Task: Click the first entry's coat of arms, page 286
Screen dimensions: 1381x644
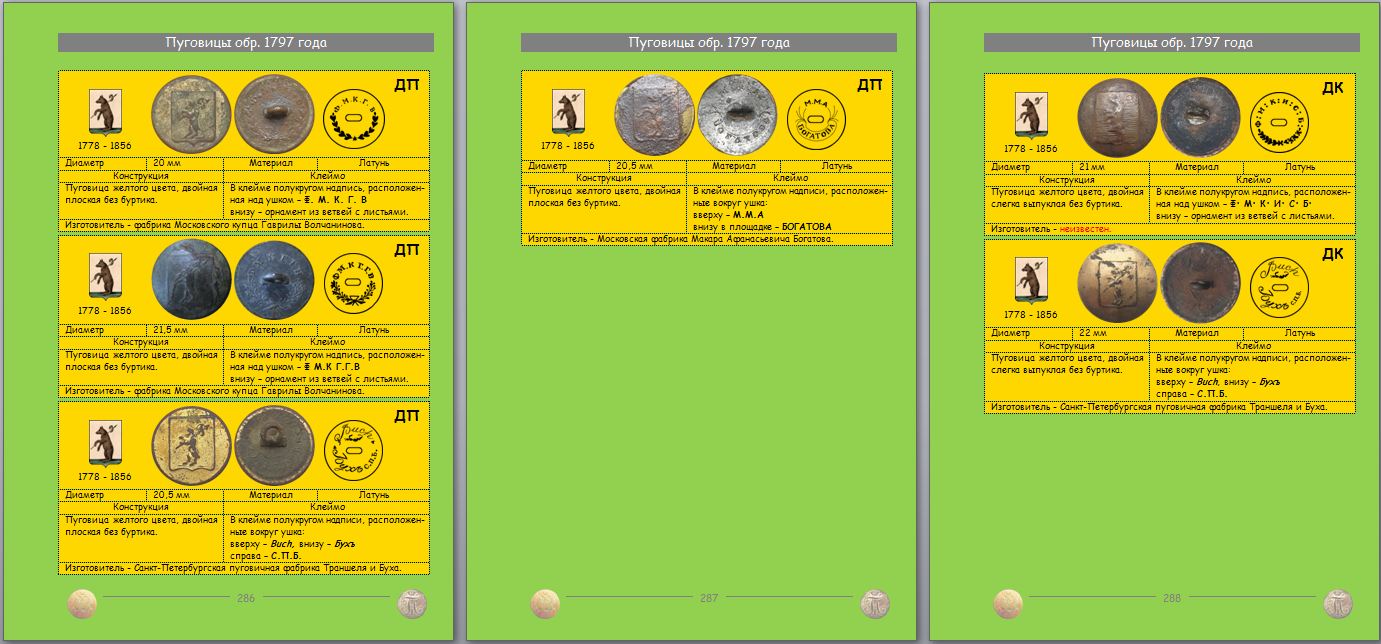Action: coord(105,110)
